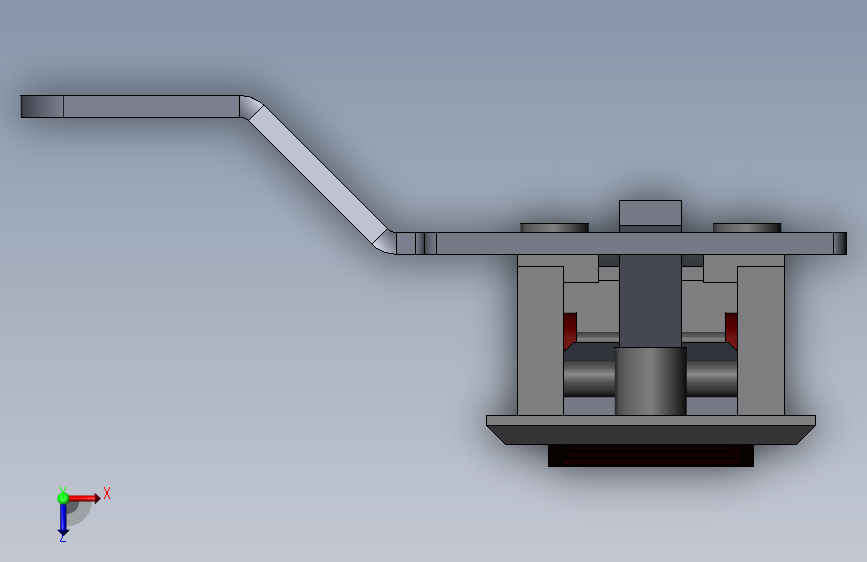
Task: Select the right round washer on plate
Action: 747,228
